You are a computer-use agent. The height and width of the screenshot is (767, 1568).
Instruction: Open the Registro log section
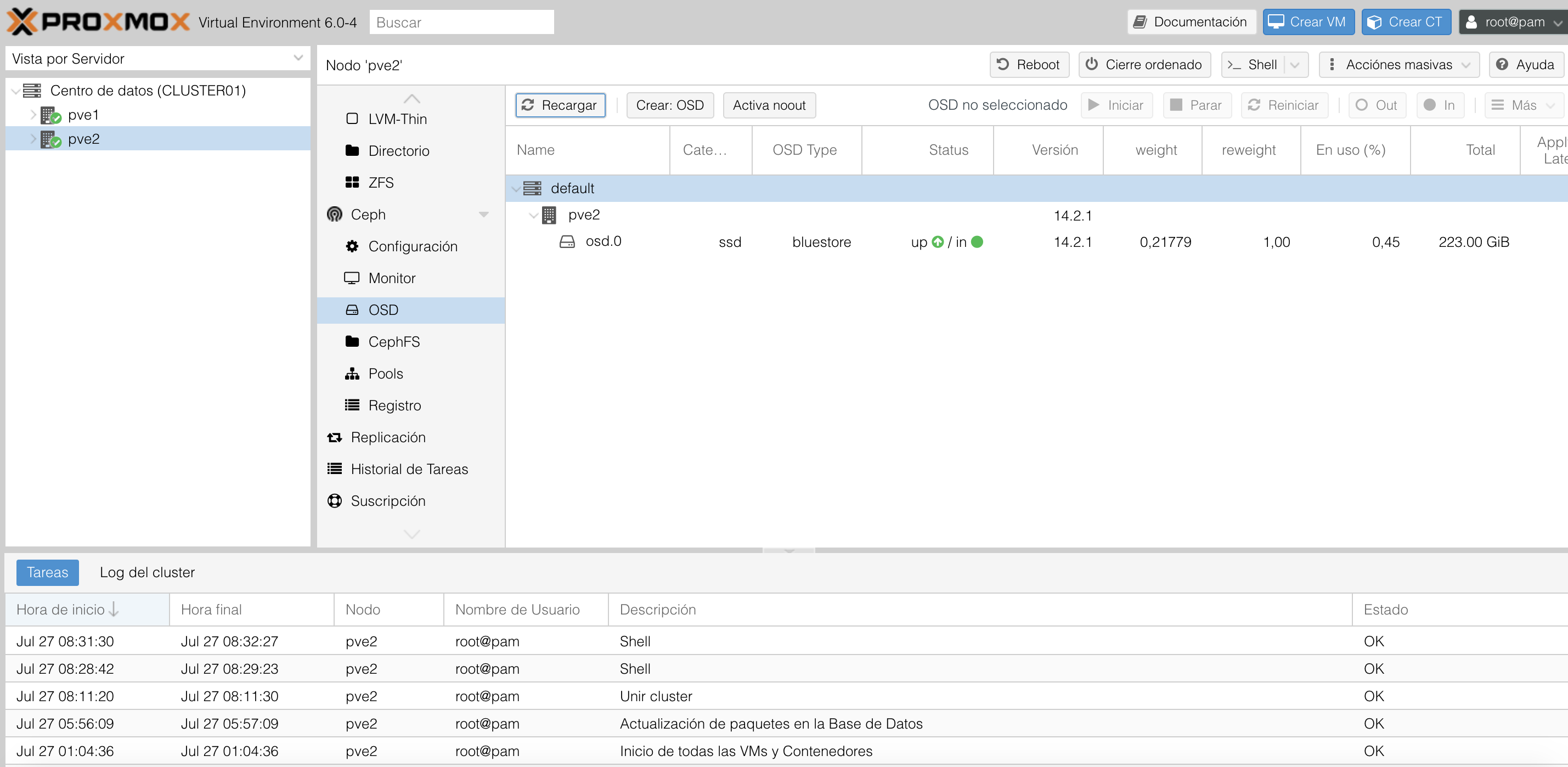394,405
